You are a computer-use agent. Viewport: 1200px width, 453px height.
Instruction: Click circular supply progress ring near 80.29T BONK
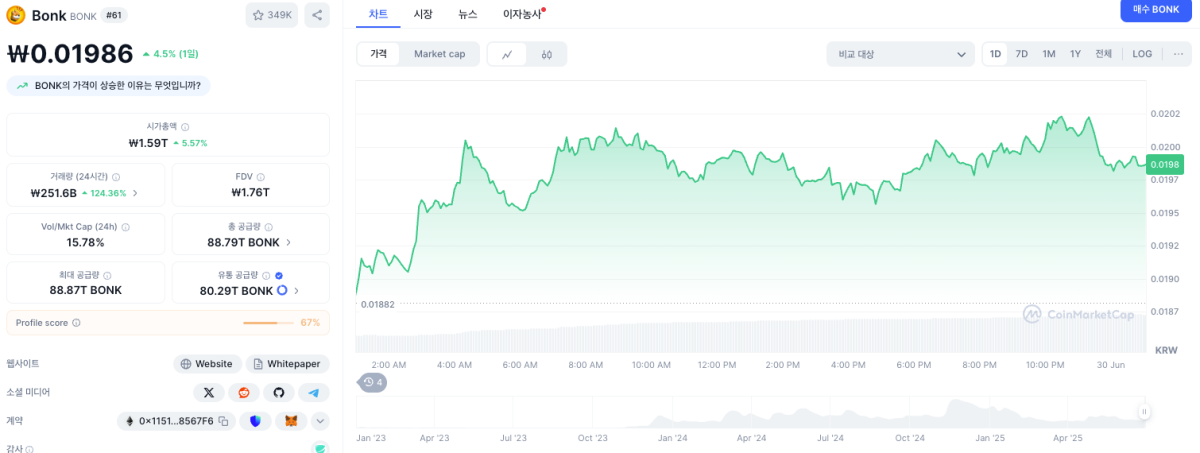pyautogui.click(x=282, y=290)
